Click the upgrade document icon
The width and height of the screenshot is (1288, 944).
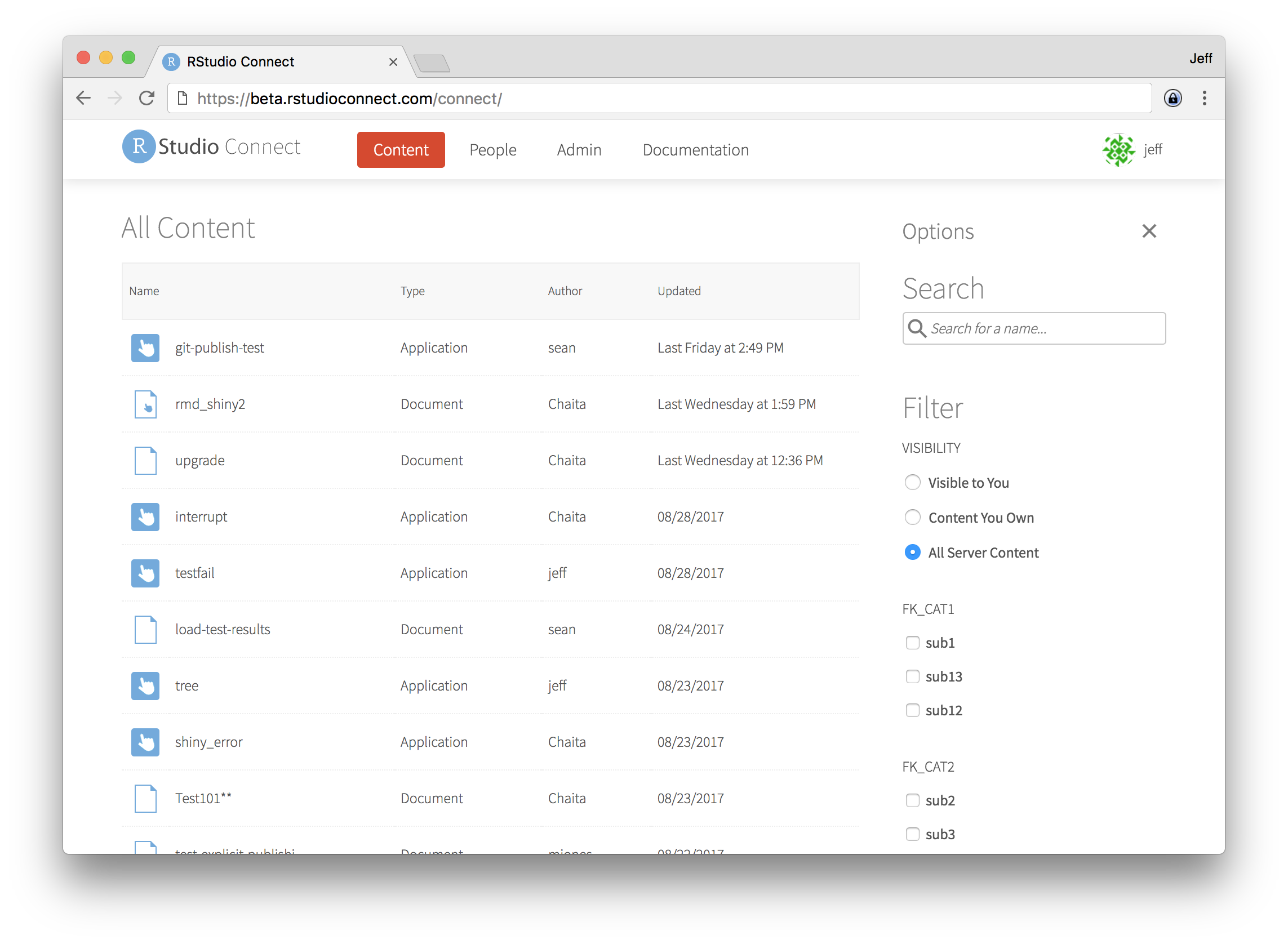click(x=145, y=461)
